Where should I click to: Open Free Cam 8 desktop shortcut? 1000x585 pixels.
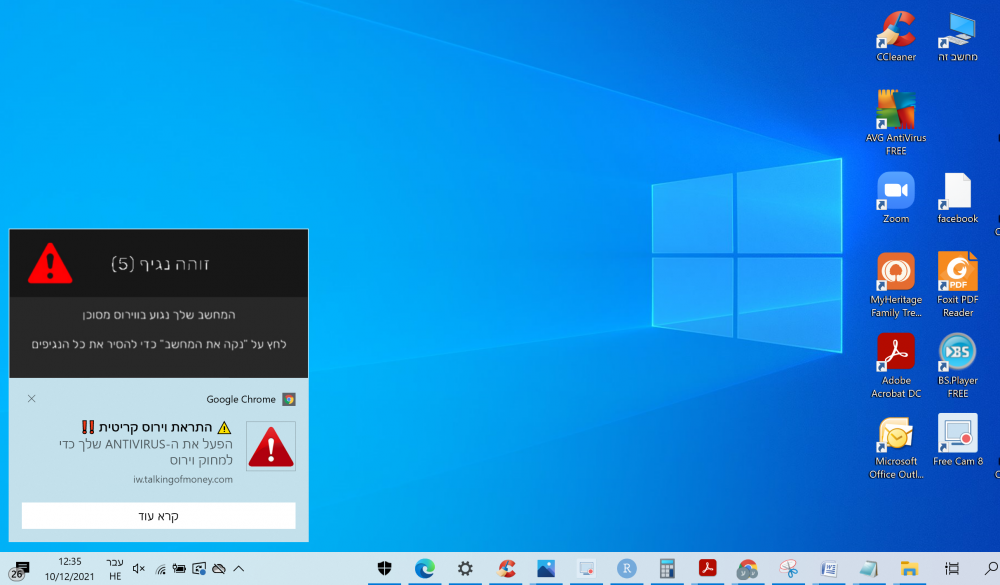coord(957,441)
